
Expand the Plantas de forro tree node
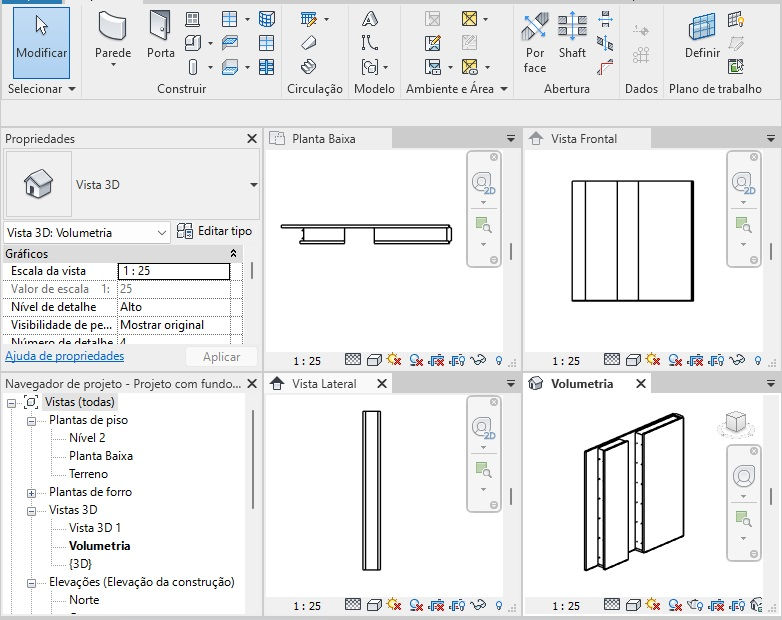click(x=31, y=493)
